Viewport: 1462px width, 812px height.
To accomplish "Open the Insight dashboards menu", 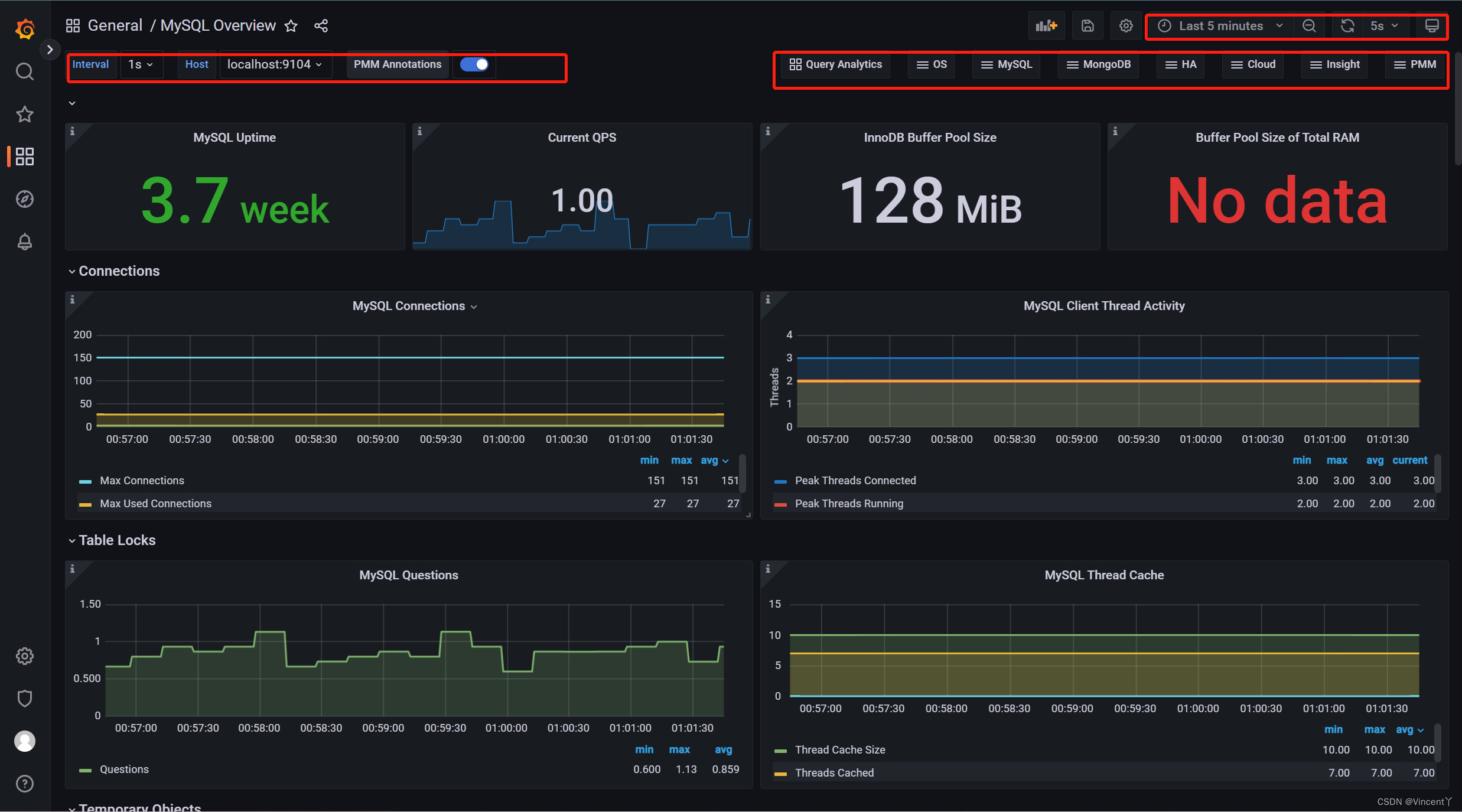I will [x=1334, y=64].
